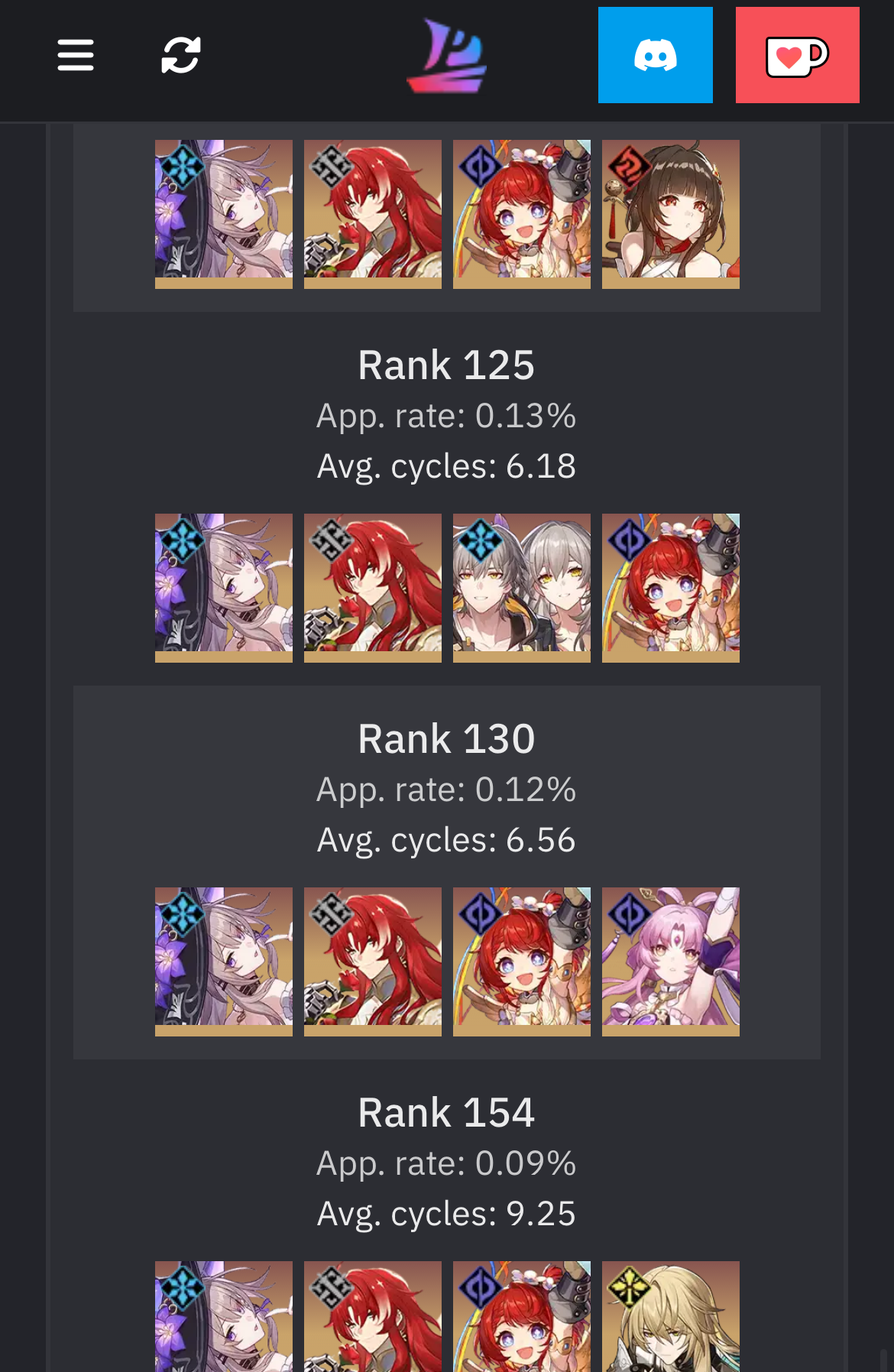Select gray-haired character in Rank 130
This screenshot has width=894, height=1372.
(224, 962)
